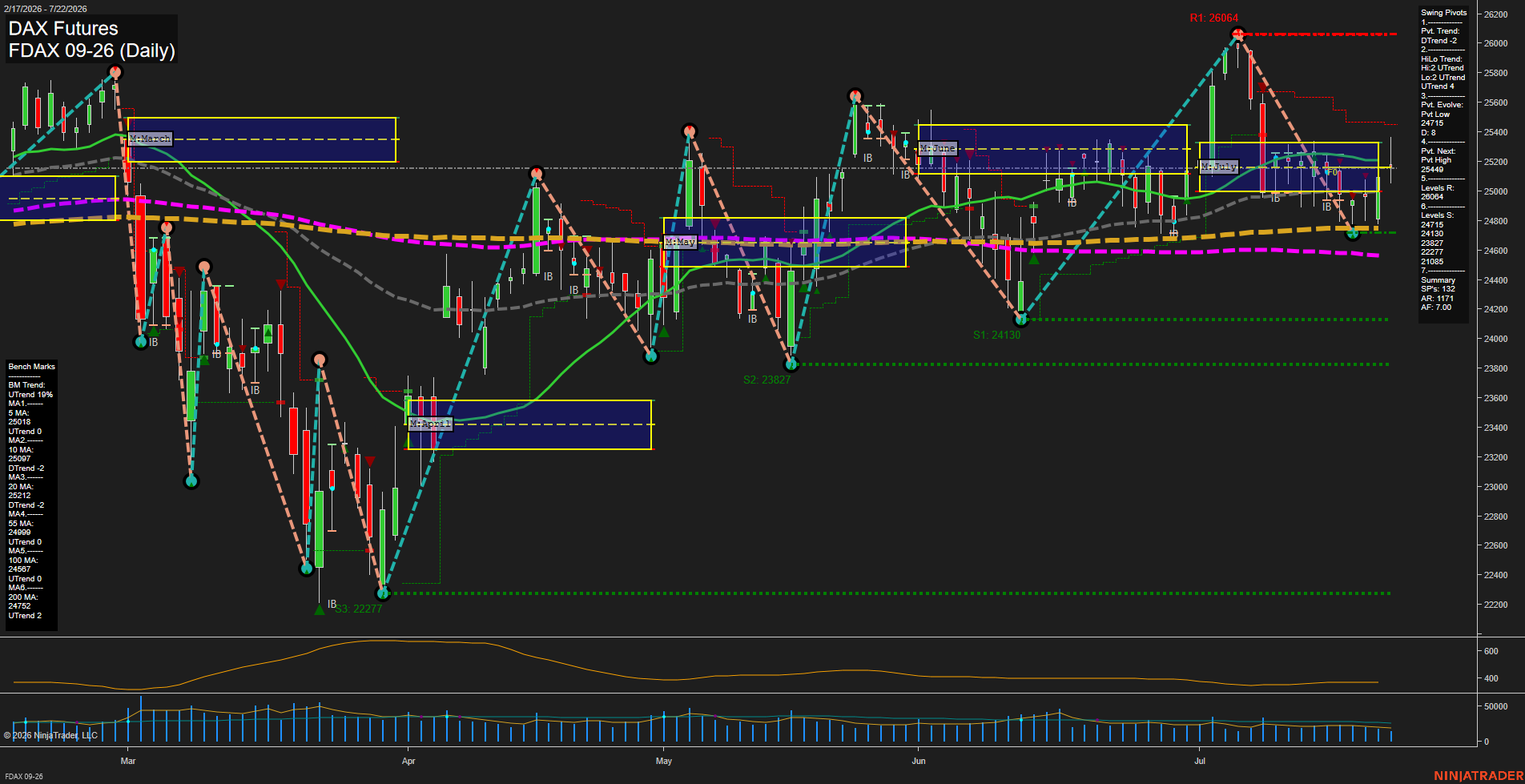Click the S1: 24130 support label

[x=997, y=335]
